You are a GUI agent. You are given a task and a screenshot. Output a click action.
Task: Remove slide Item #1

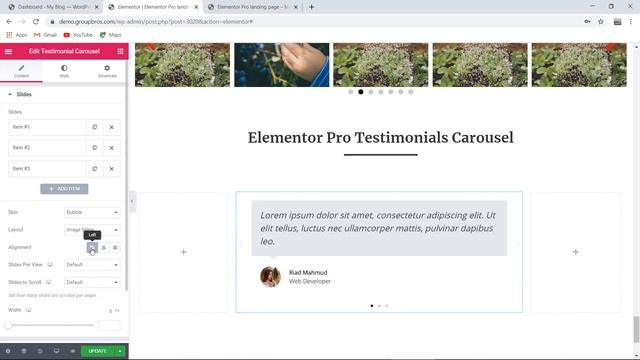111,127
